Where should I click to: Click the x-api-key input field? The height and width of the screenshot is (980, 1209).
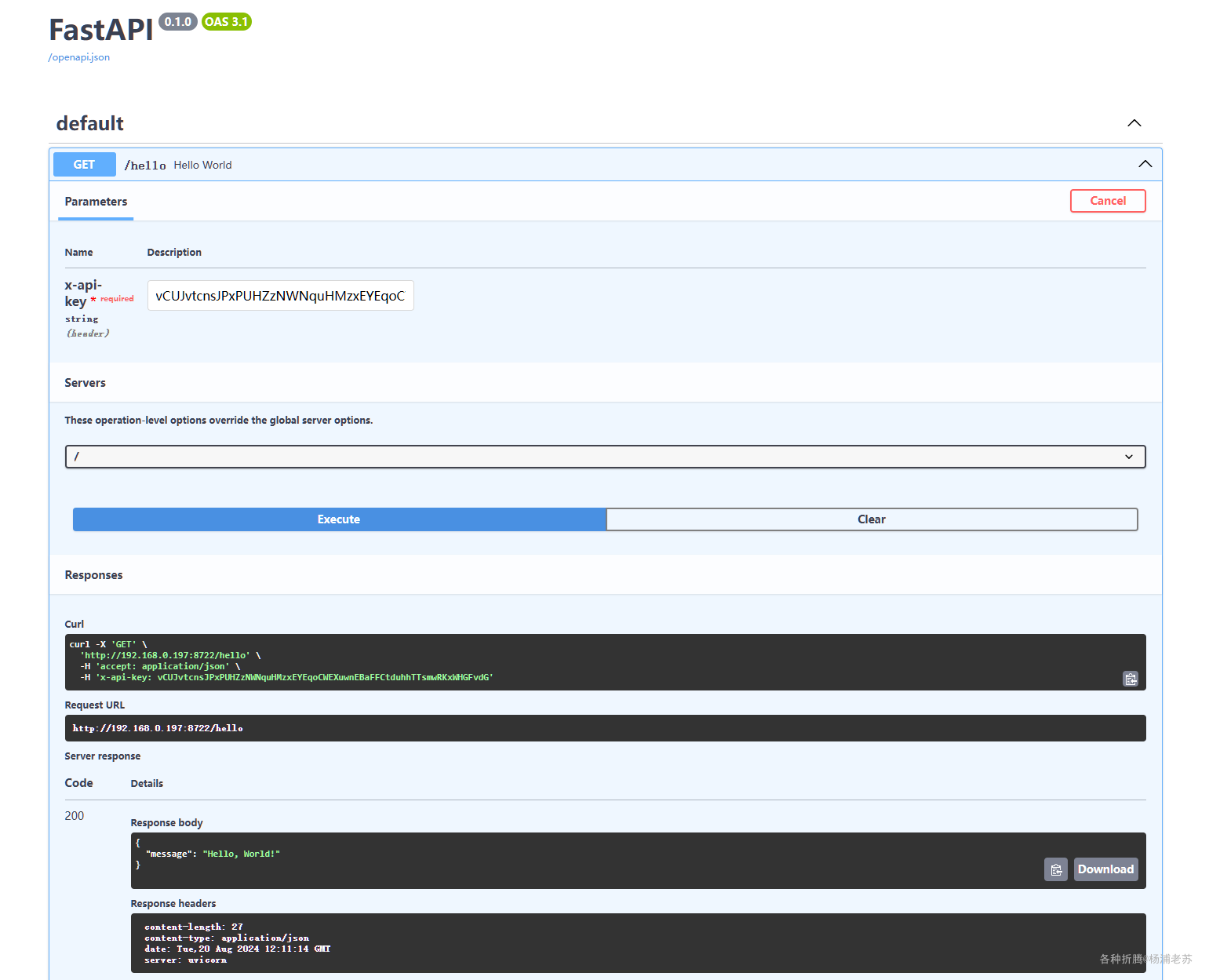click(280, 296)
